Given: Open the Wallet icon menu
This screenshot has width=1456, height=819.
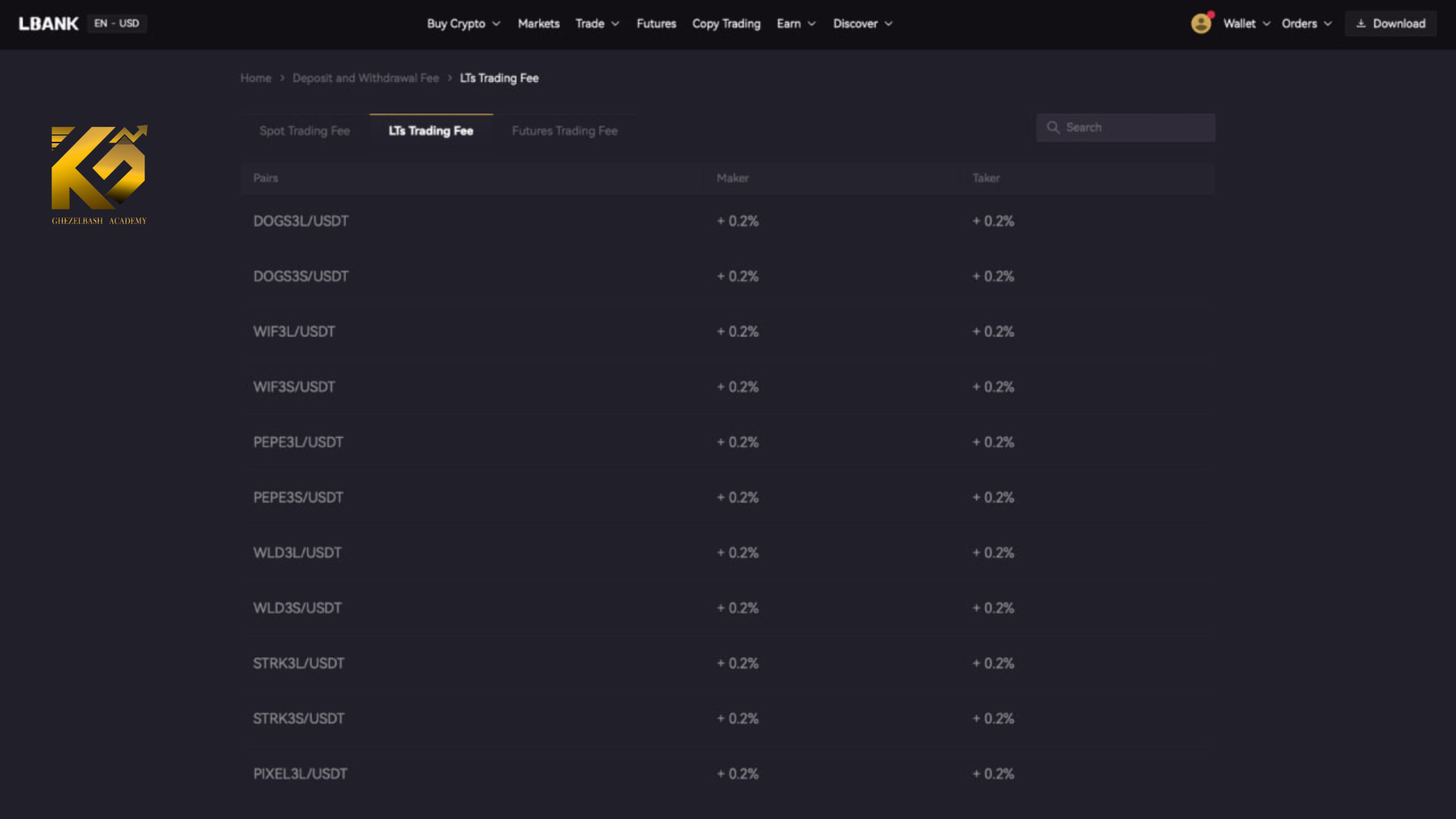Looking at the screenshot, I should [x=1245, y=23].
